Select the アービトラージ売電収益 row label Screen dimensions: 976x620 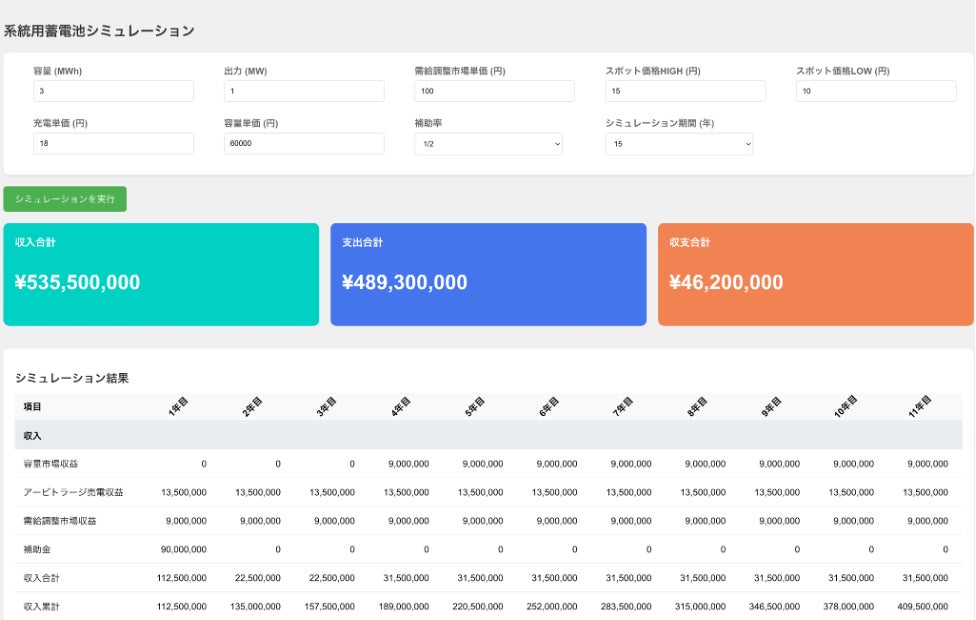coord(73,492)
